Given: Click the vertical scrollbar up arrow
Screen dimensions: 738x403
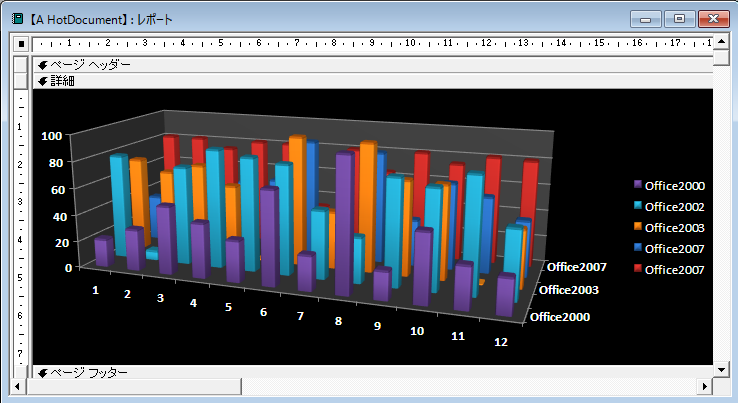Looking at the screenshot, I should [721, 44].
